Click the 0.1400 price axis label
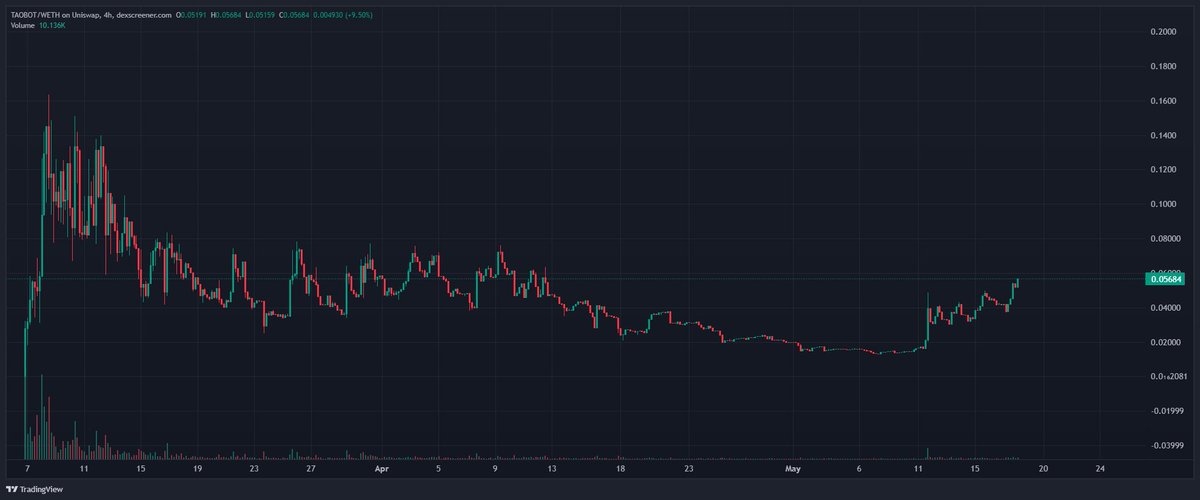Viewport: 1200px width, 500px height. (1163, 135)
